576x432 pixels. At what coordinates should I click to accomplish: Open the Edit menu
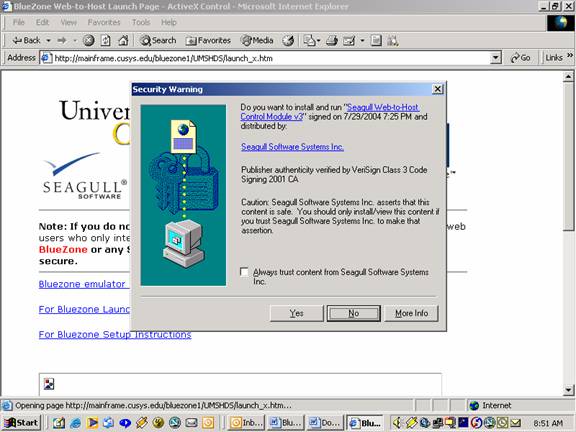click(x=42, y=22)
